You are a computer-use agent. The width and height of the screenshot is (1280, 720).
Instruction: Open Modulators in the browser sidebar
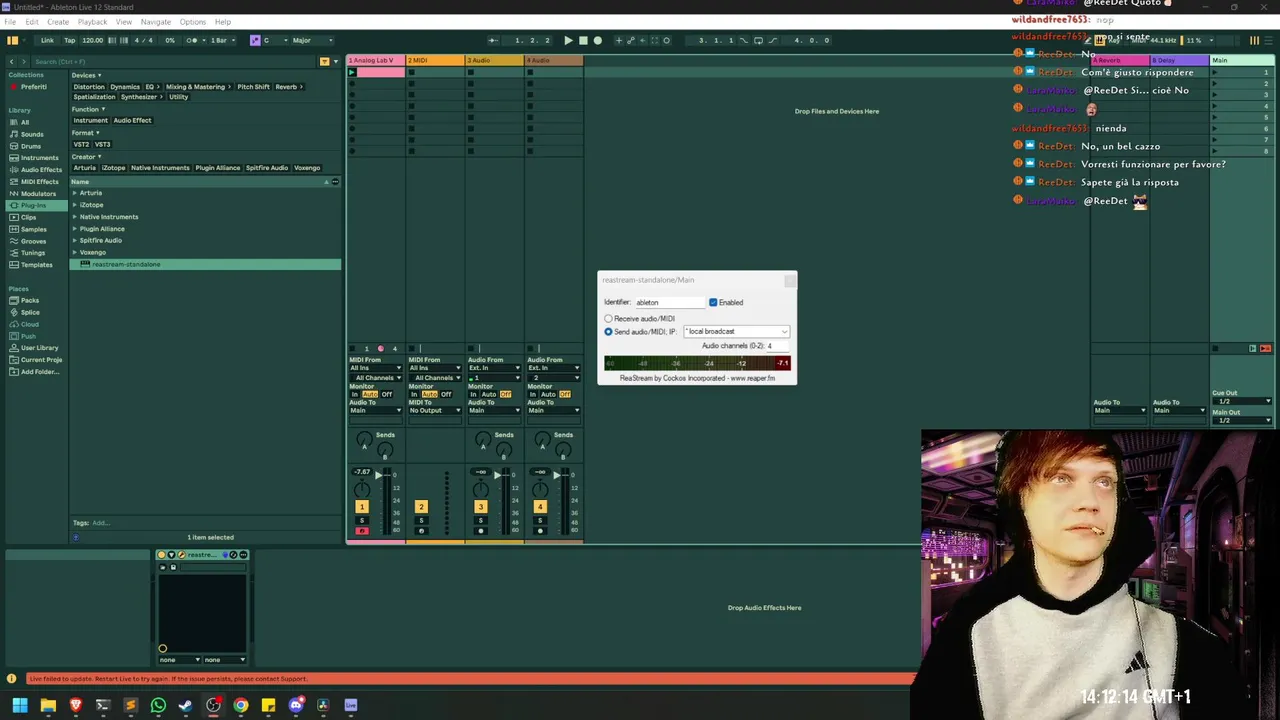point(38,194)
